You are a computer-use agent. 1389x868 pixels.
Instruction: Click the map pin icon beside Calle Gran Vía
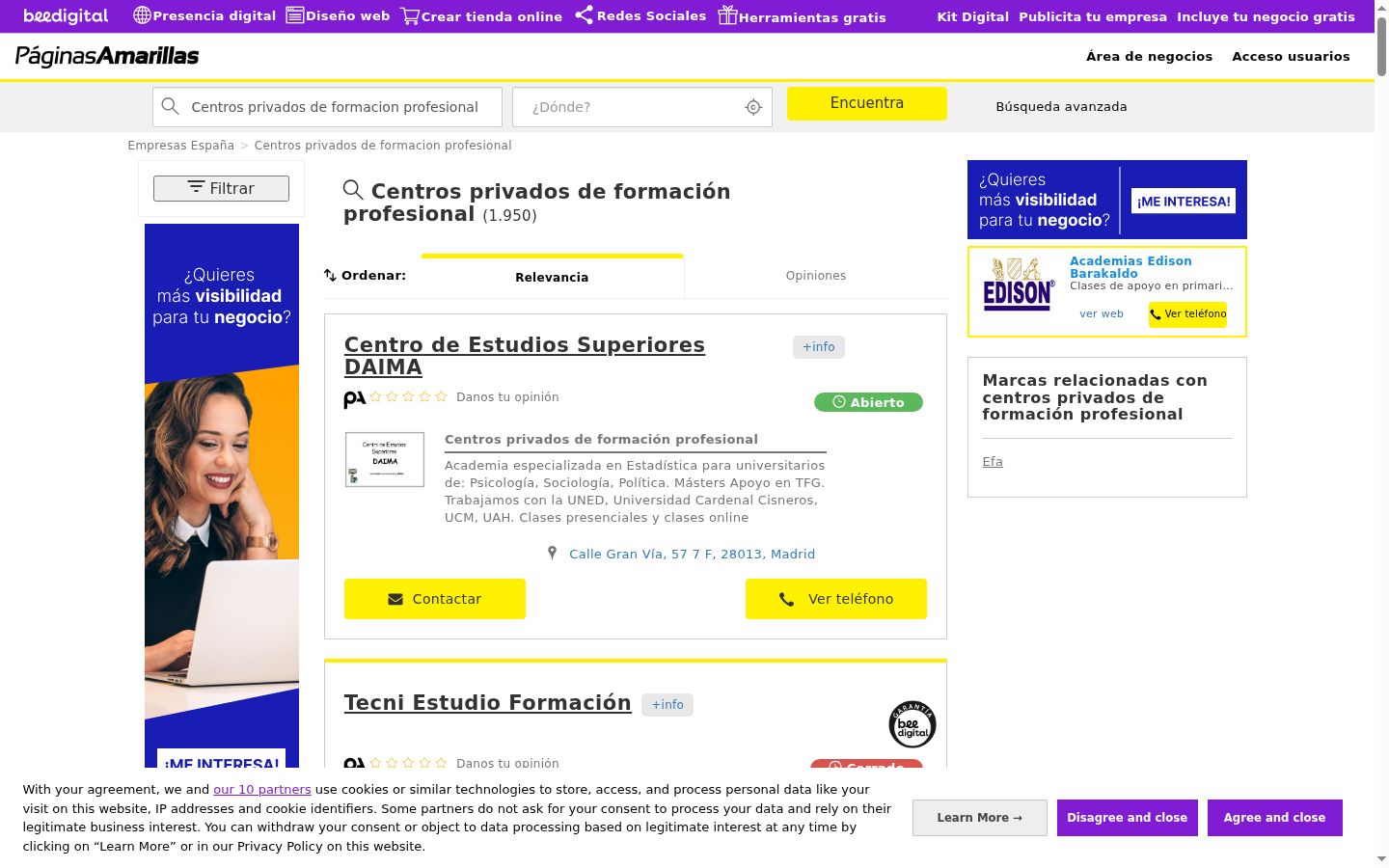click(552, 553)
